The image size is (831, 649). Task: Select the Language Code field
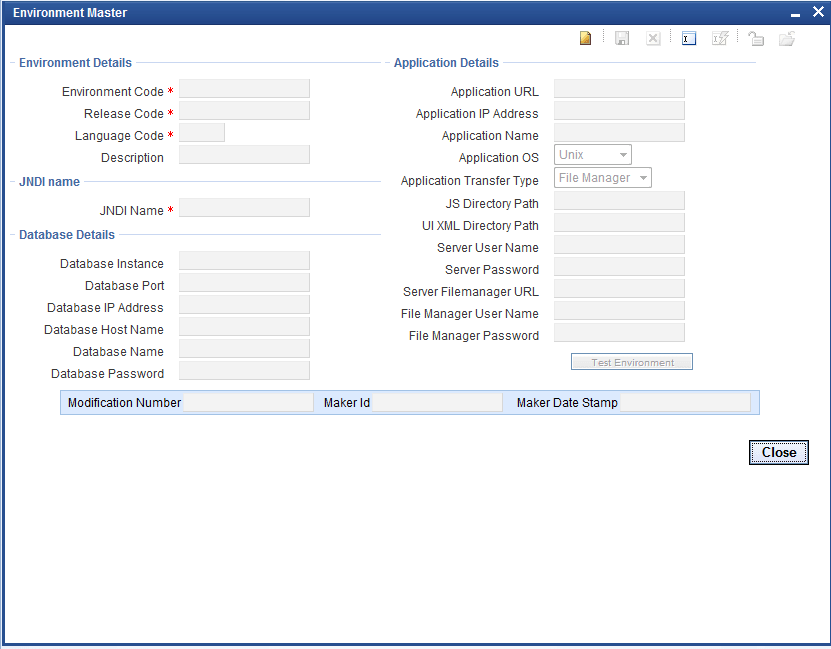tap(202, 133)
